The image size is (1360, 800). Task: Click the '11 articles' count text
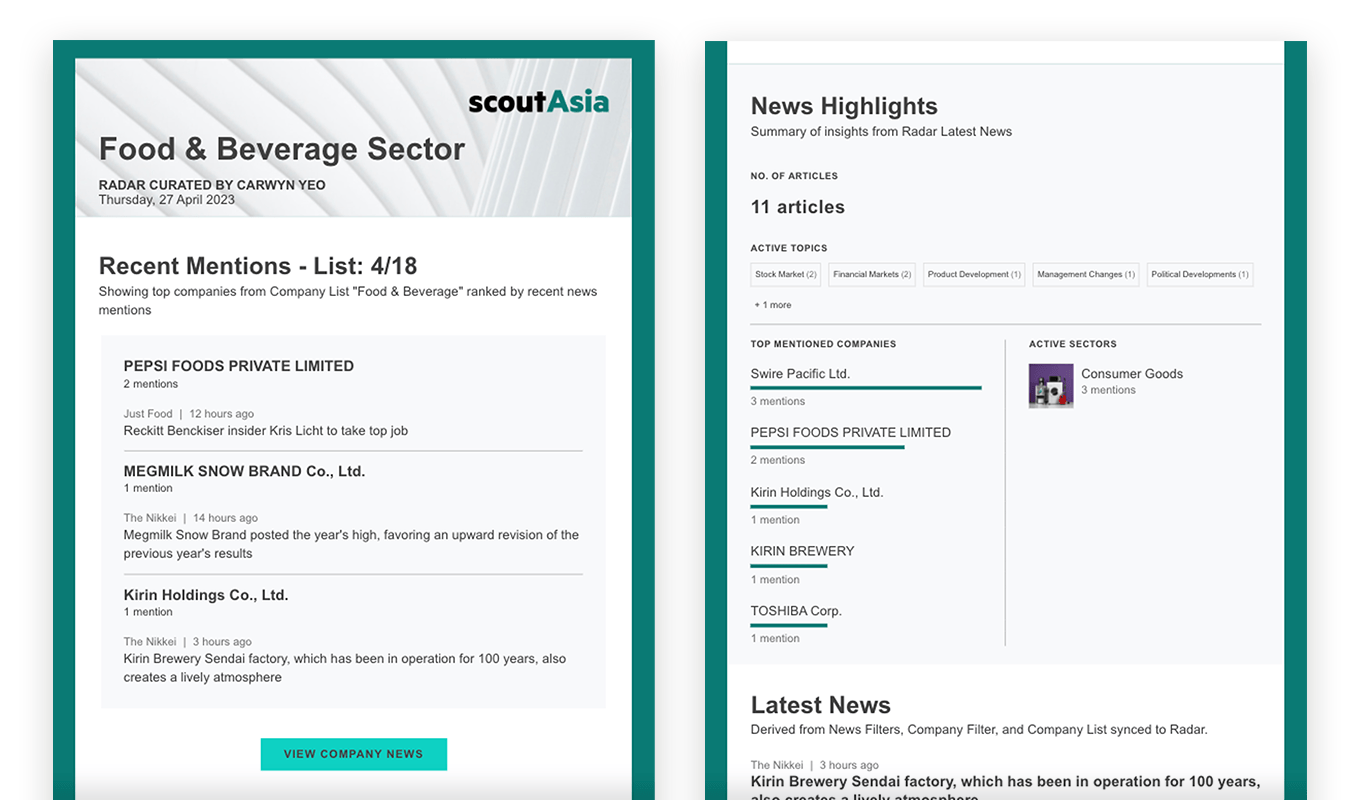coord(798,207)
